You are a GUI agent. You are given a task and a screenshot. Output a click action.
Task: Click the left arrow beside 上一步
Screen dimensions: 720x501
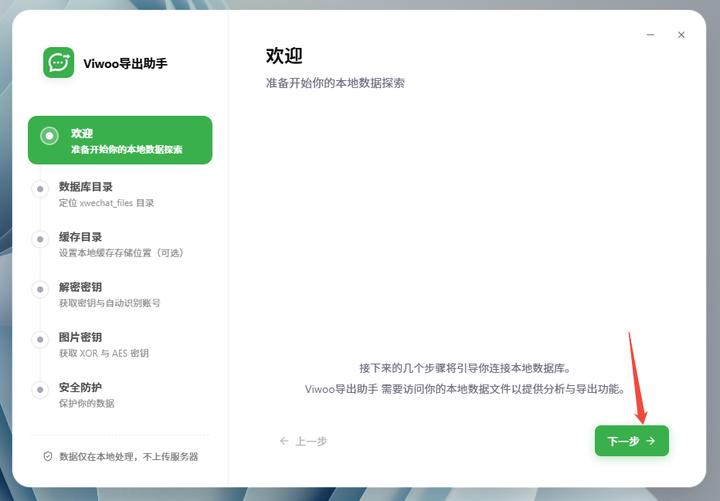[x=284, y=441]
